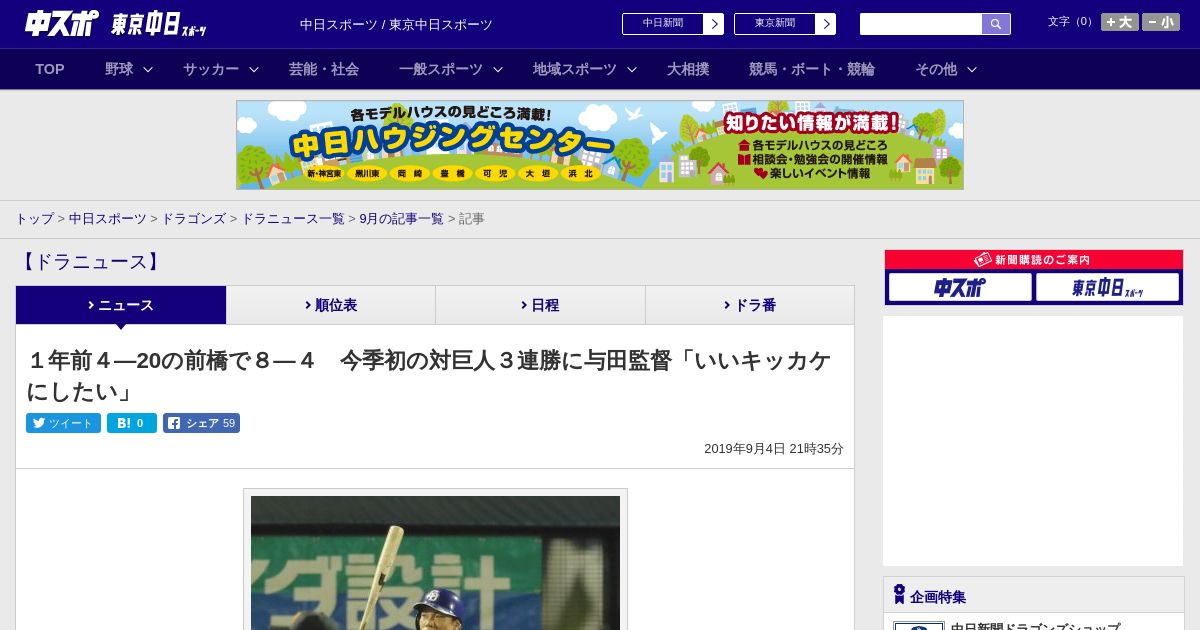Viewport: 1200px width, 630px height.
Task: Expand the 地域スポーツ dropdown chevron
Action: point(632,69)
